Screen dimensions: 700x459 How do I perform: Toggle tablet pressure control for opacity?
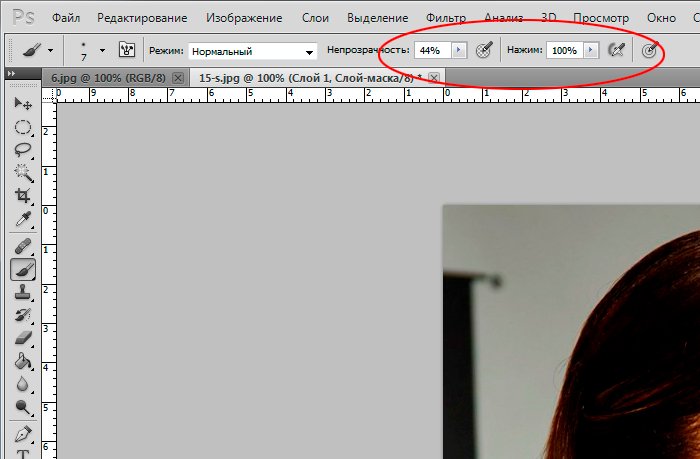[x=484, y=50]
